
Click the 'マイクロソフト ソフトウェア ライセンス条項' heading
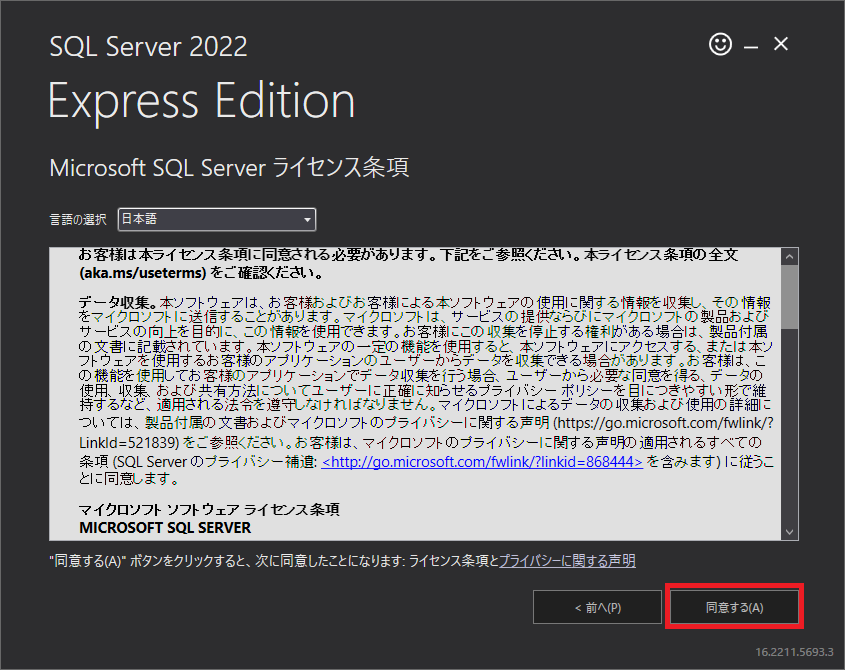click(x=209, y=509)
